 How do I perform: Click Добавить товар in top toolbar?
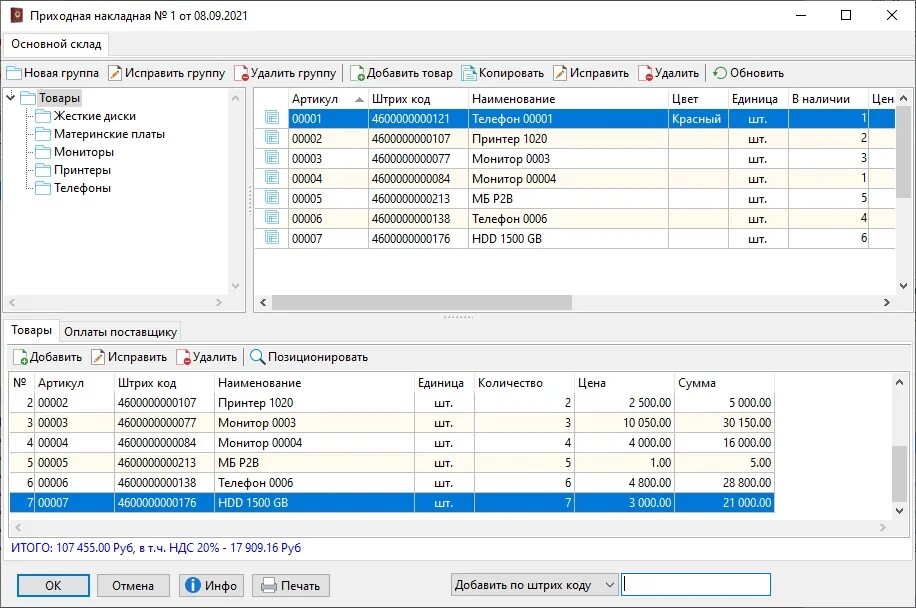(402, 73)
